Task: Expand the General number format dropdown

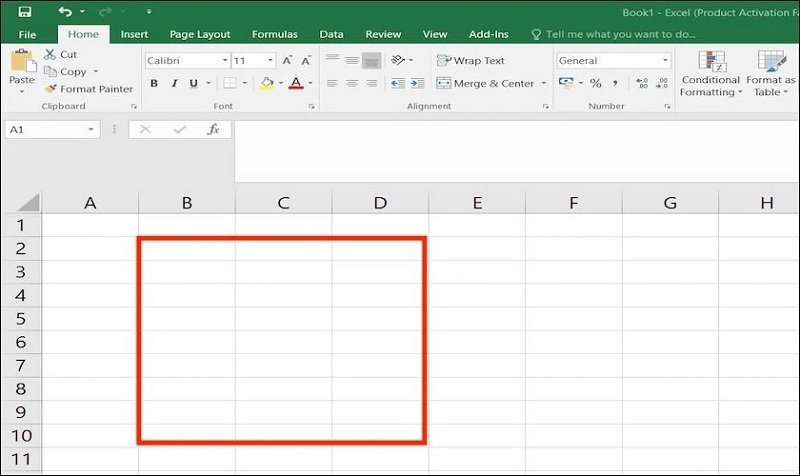Action: 665,61
